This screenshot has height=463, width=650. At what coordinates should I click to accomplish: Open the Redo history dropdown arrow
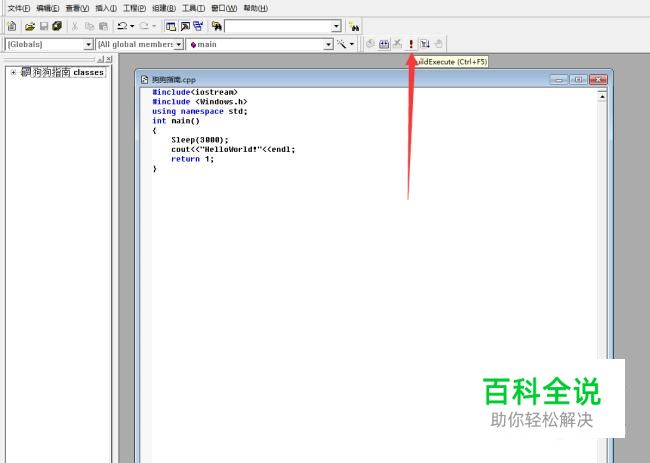(154, 26)
